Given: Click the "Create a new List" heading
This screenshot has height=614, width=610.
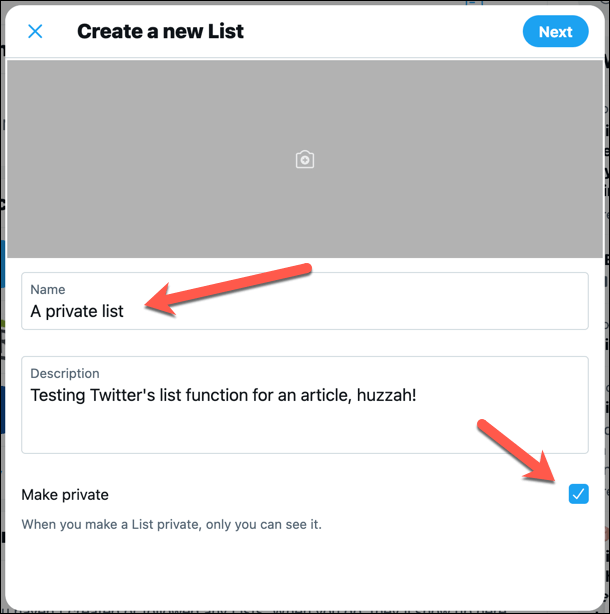Looking at the screenshot, I should click(x=160, y=31).
